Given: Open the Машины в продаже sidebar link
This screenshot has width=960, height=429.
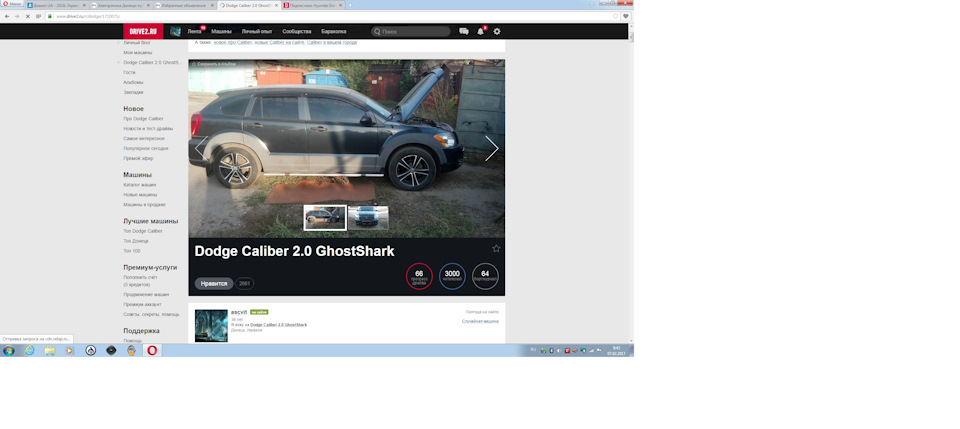Looking at the screenshot, I should coord(144,204).
